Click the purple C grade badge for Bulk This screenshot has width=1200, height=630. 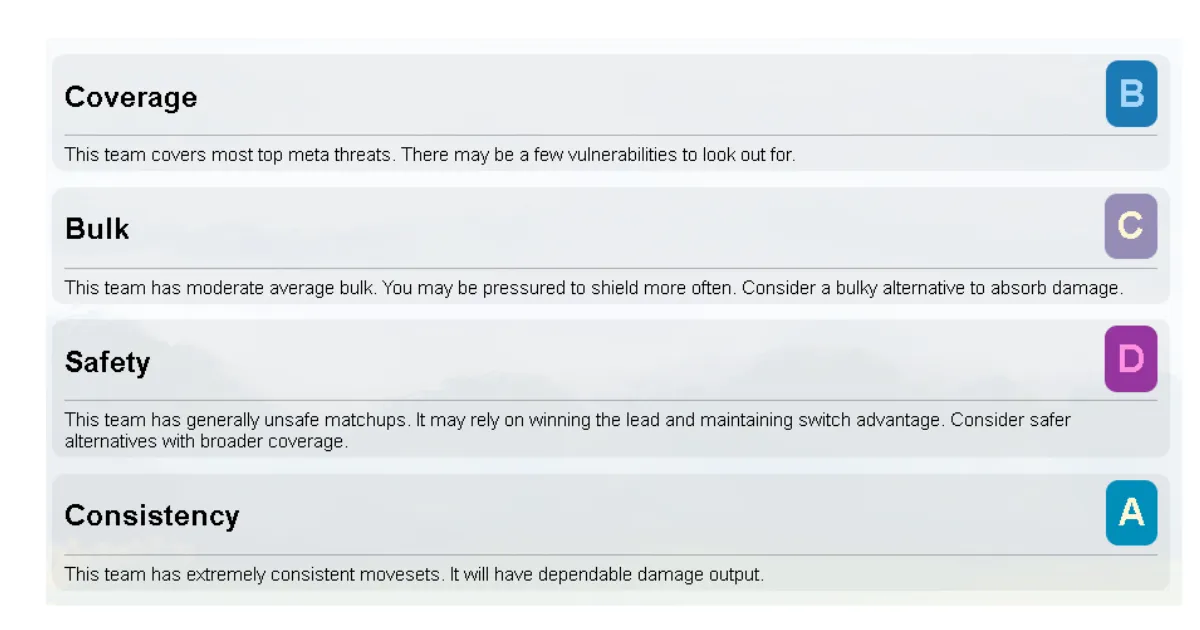[x=1131, y=226]
